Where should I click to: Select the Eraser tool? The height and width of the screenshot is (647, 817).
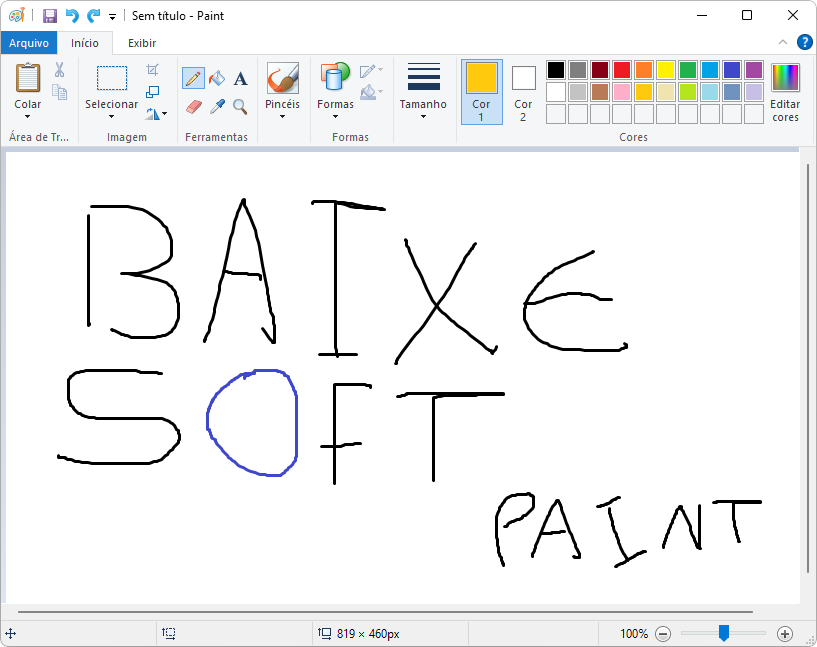193,107
